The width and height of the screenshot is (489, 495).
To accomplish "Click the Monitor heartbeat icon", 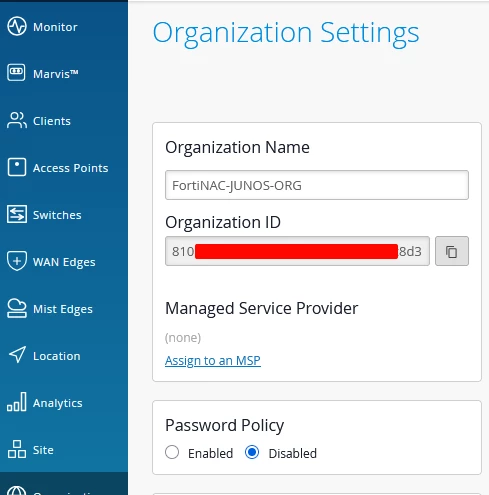I will tap(17, 26).
